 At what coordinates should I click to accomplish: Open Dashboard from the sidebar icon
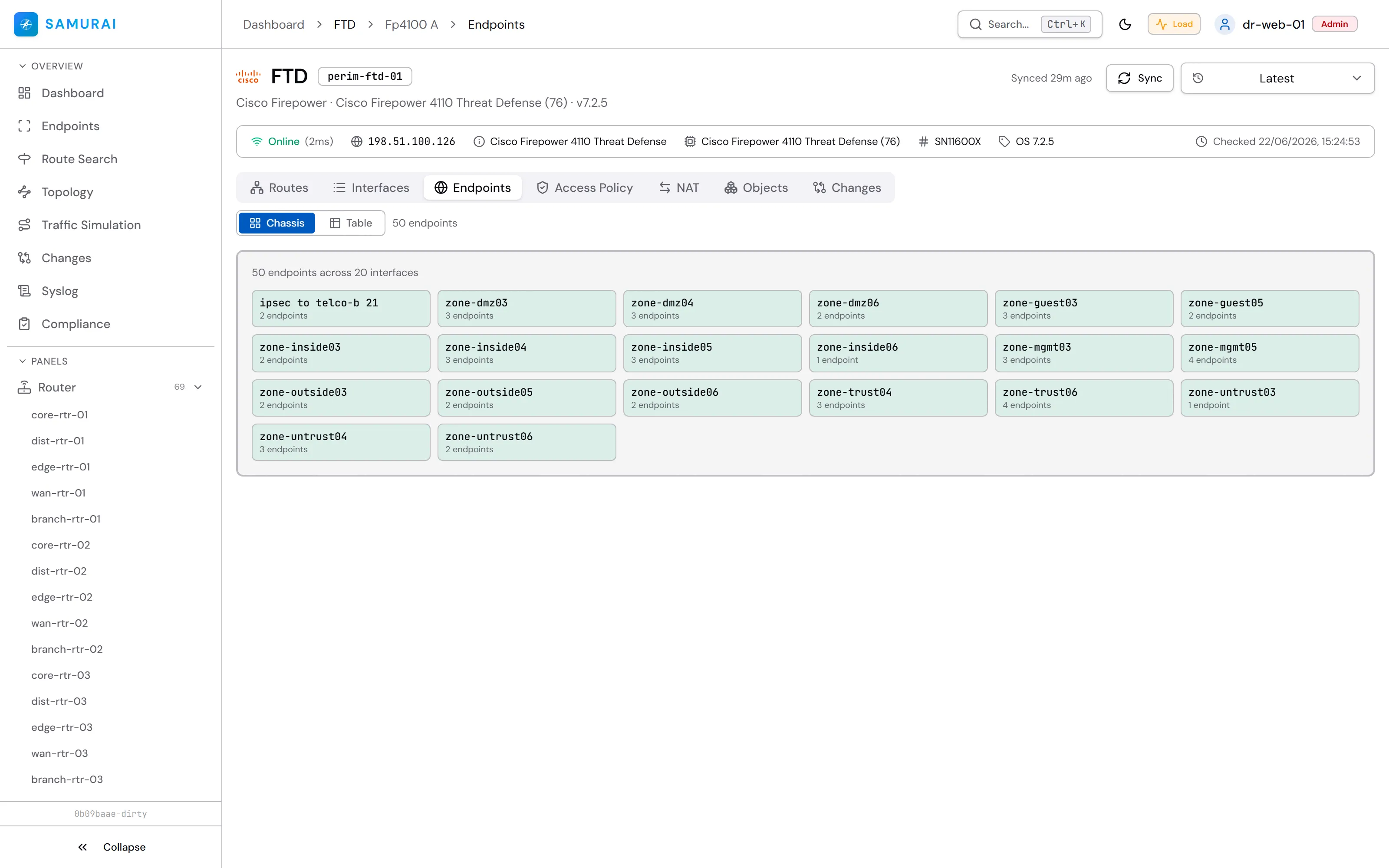pyautogui.click(x=24, y=93)
